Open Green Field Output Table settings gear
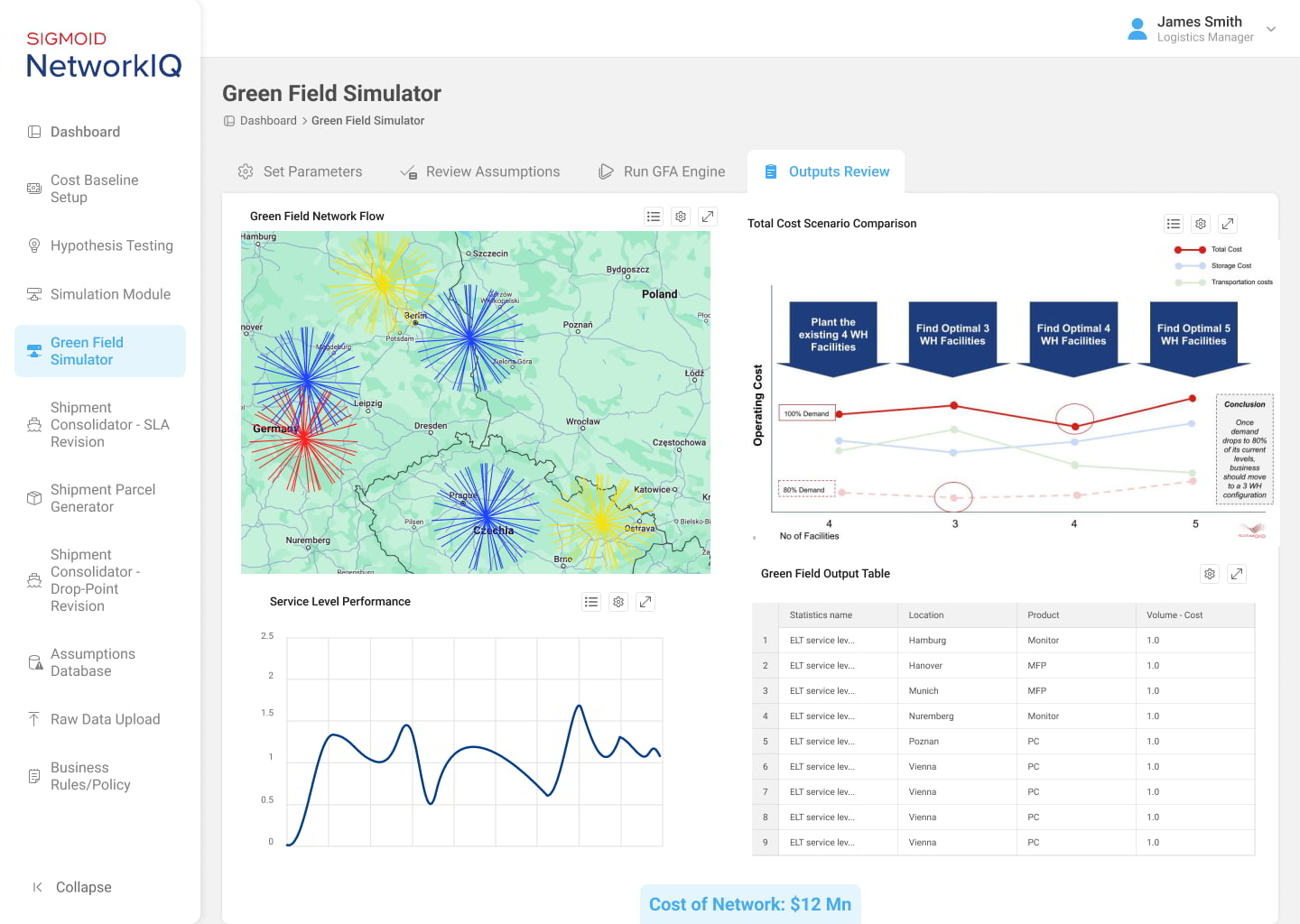1300x924 pixels. (x=1210, y=574)
